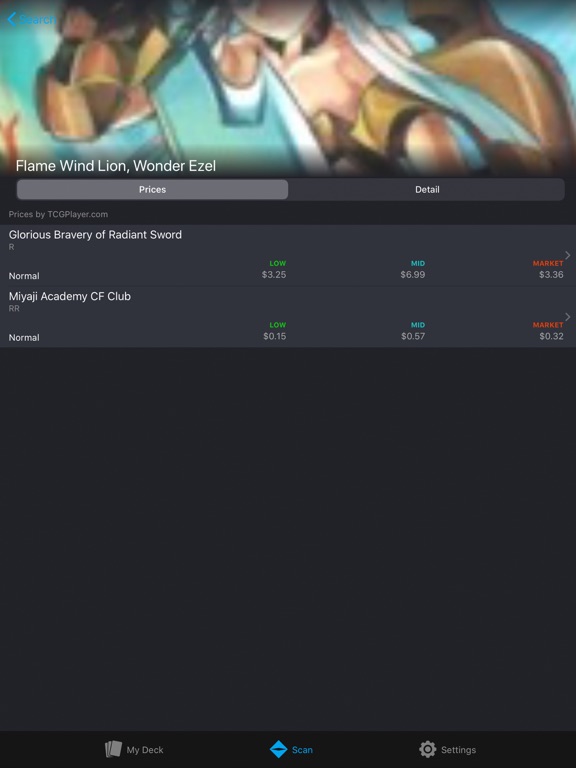Open the Glorious Bravery of Radiant Sword row

coord(288,255)
